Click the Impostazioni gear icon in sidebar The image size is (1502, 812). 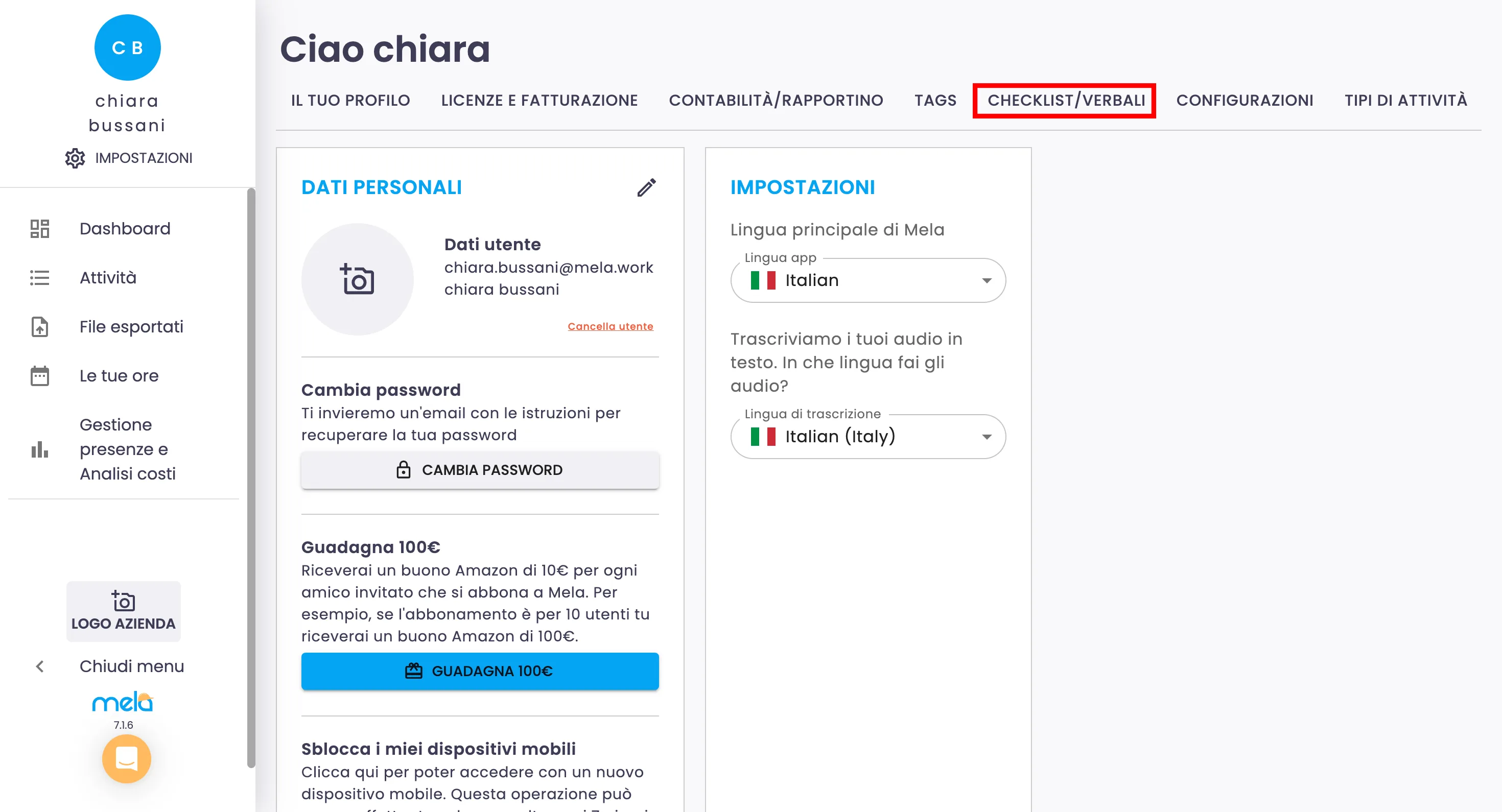(75, 158)
